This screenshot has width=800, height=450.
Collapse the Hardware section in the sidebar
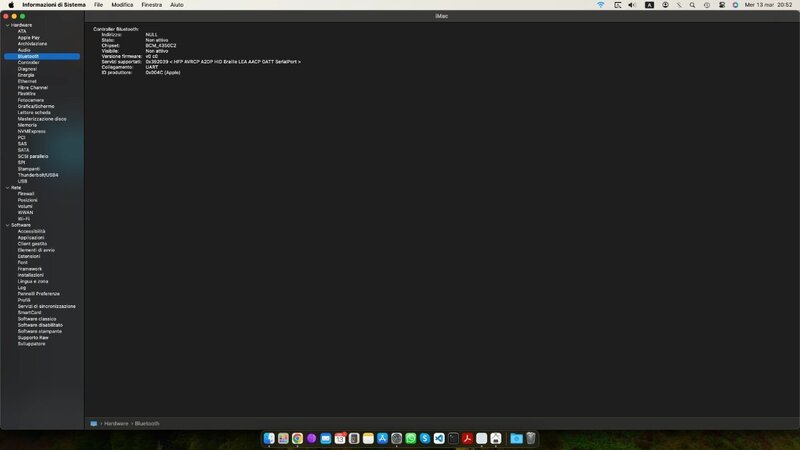7,25
